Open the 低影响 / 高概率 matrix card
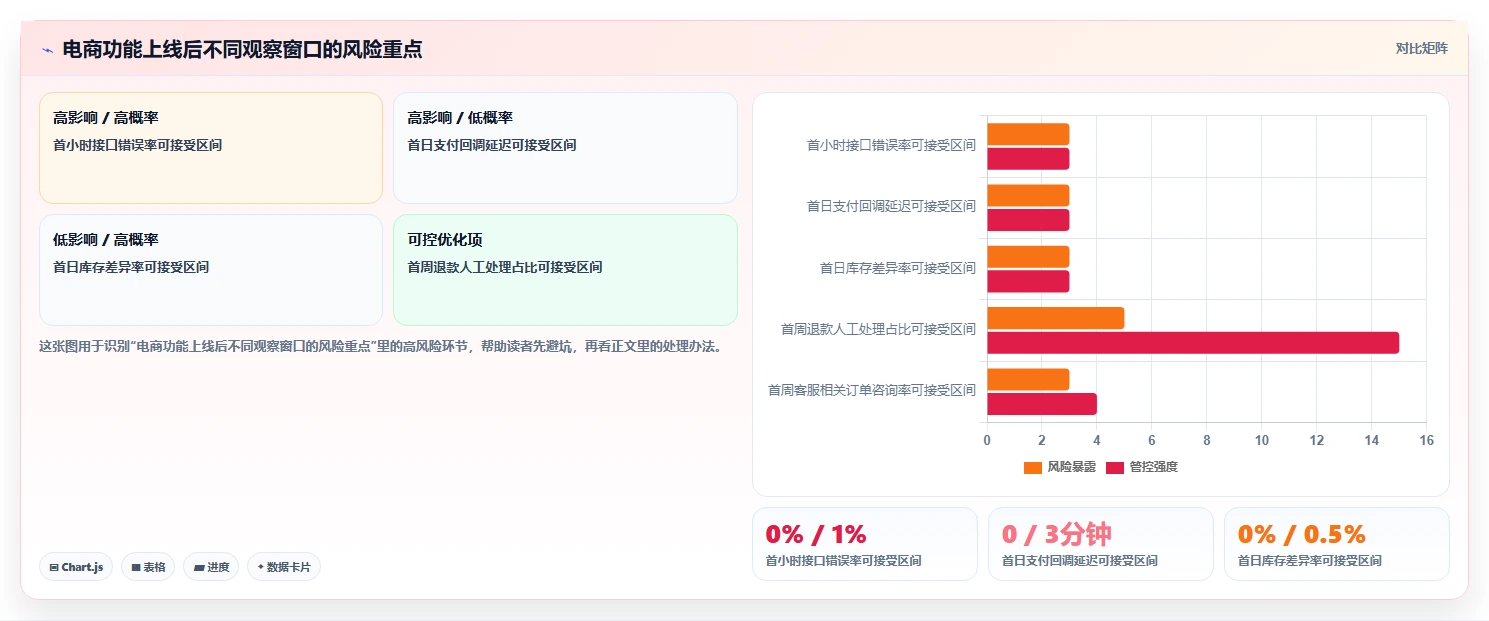Viewport: 1489px width, 621px height. click(x=211, y=270)
